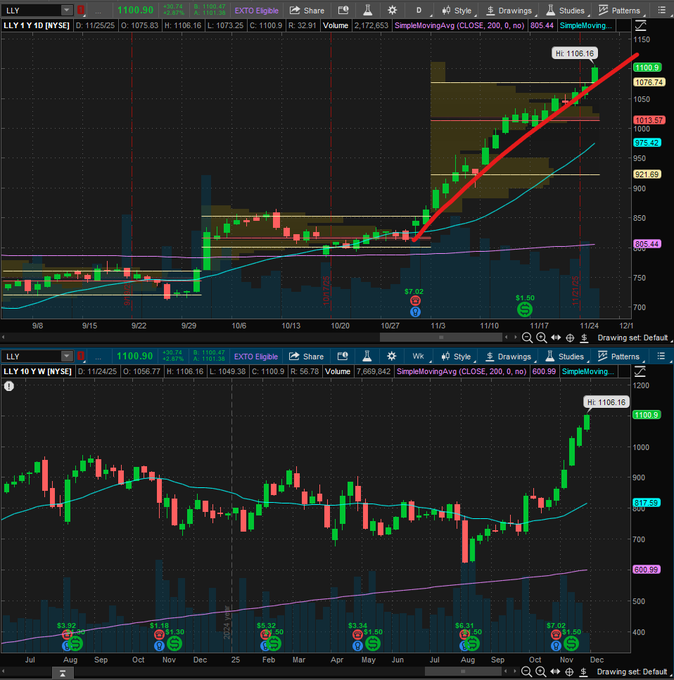Click the weekly chart's May $1.50 dividend icon

pos(373,644)
